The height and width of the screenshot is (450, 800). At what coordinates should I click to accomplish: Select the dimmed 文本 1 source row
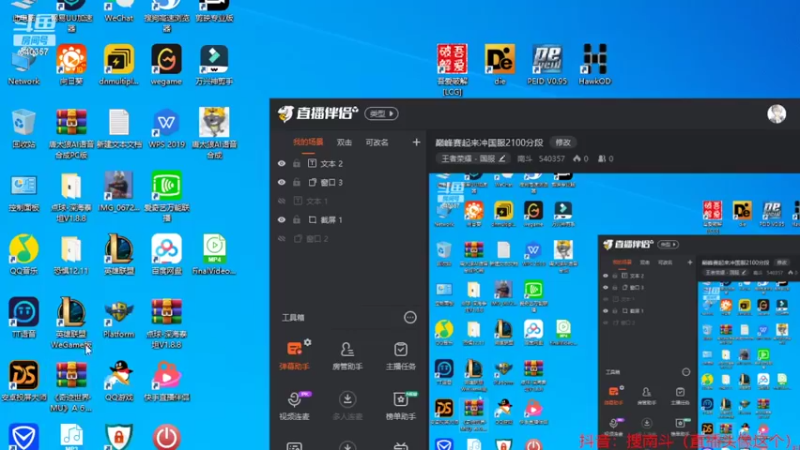[x=348, y=201]
